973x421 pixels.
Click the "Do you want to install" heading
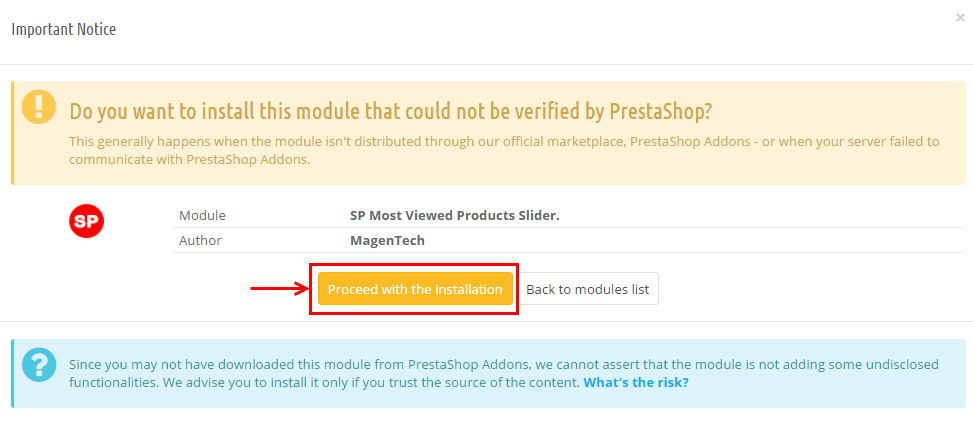390,111
